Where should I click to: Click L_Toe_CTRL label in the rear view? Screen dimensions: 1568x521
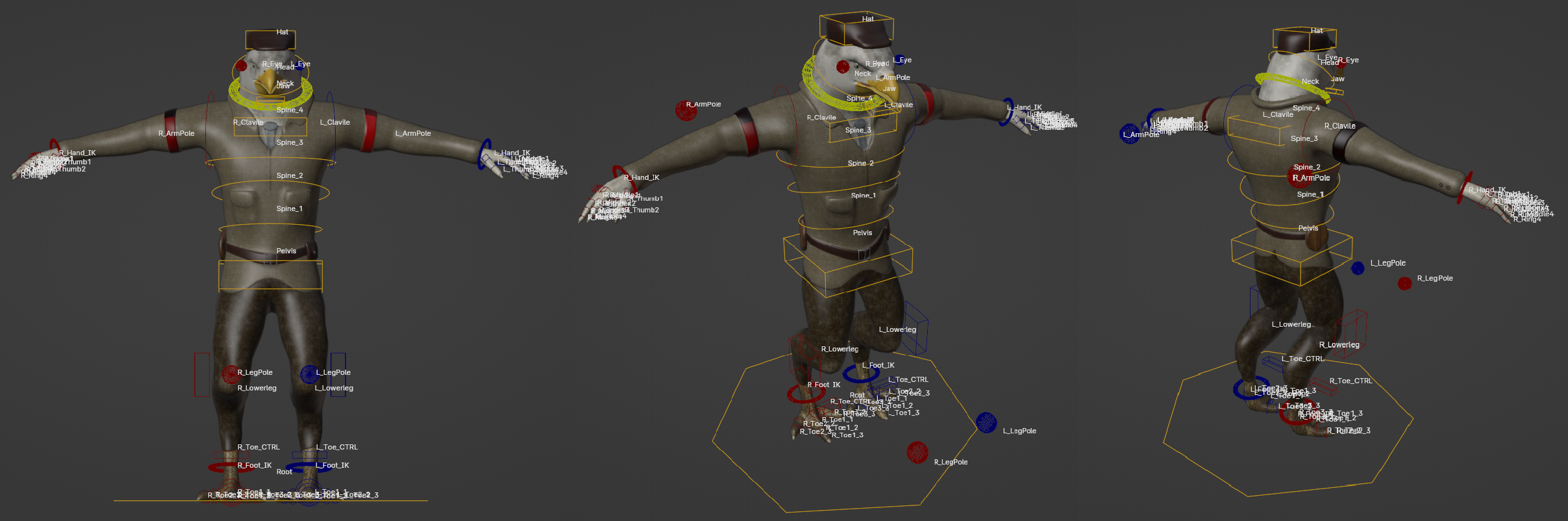pyautogui.click(x=1302, y=359)
